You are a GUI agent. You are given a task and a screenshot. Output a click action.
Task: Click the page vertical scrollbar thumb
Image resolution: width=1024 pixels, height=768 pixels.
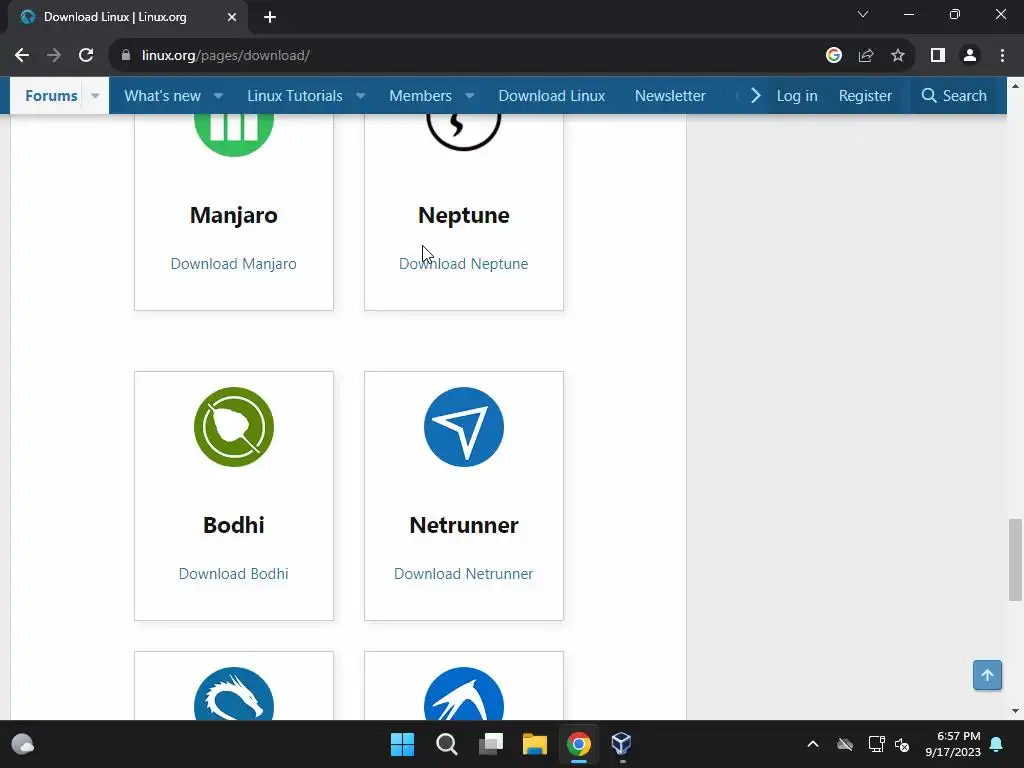click(1015, 560)
